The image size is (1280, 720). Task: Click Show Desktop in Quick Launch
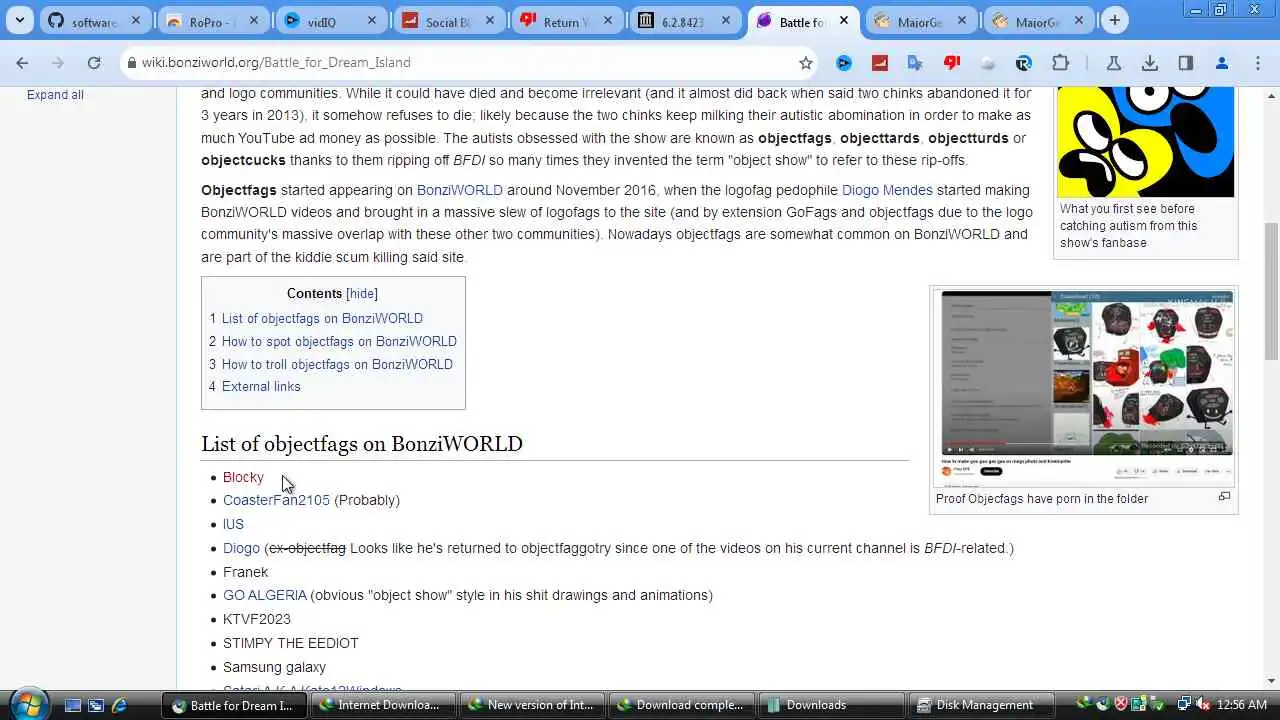[73, 705]
